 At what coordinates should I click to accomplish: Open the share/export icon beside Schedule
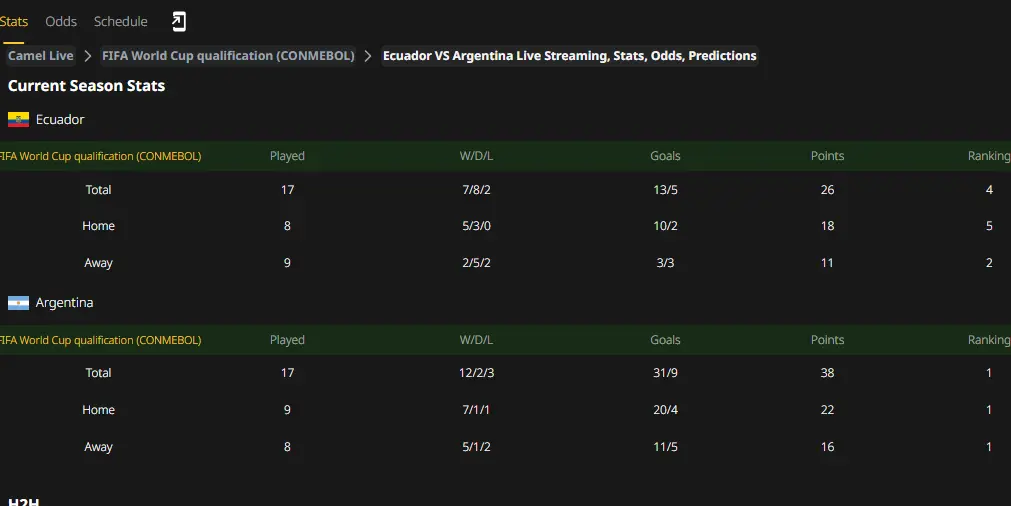click(x=179, y=21)
